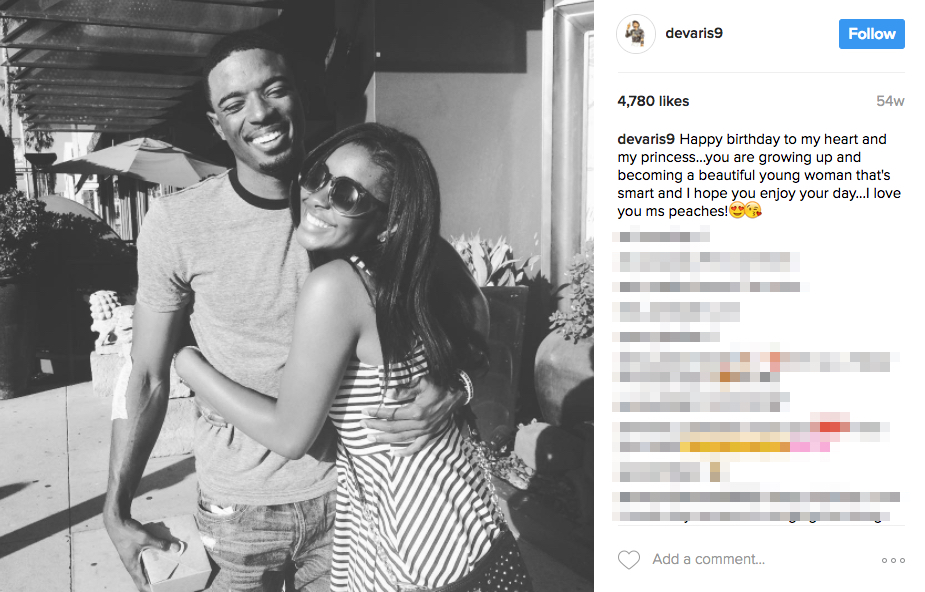This screenshot has width=925, height=592.
Task: View the 4,780 likes list
Action: [653, 101]
